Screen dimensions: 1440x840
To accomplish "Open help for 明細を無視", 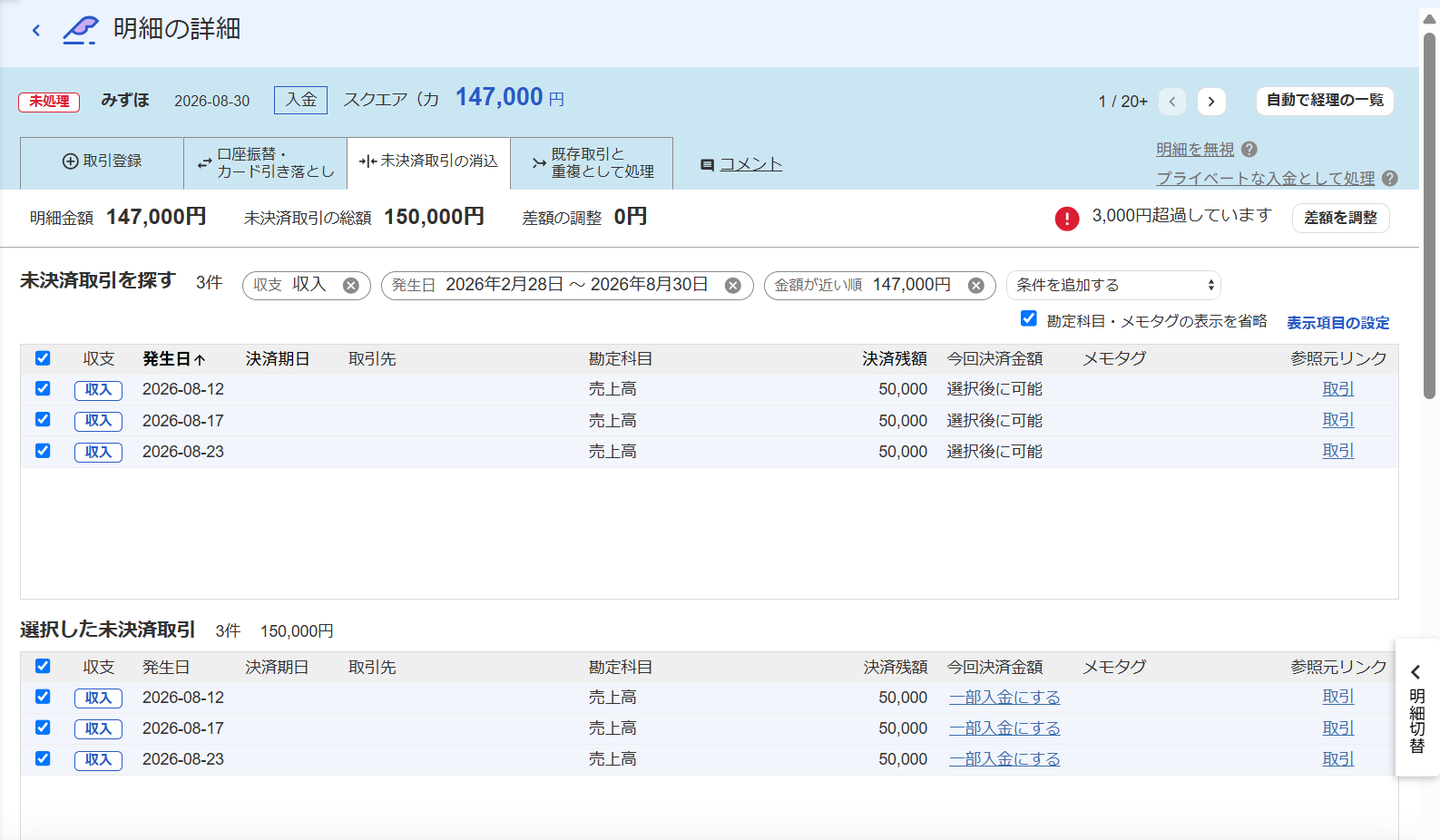I will coord(1249,150).
